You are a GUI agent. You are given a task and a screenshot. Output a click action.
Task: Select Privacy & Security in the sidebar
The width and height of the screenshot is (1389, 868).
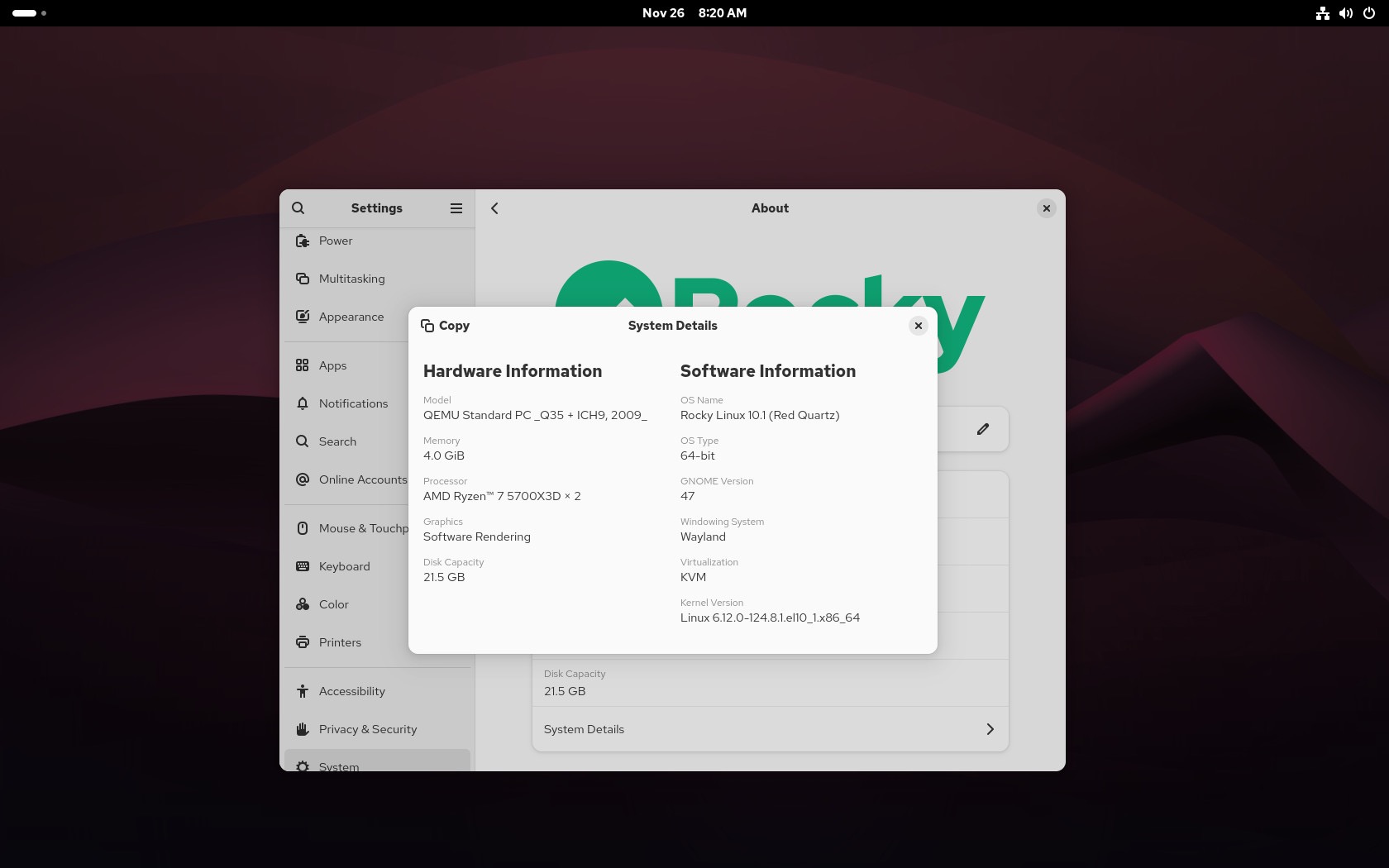click(368, 729)
